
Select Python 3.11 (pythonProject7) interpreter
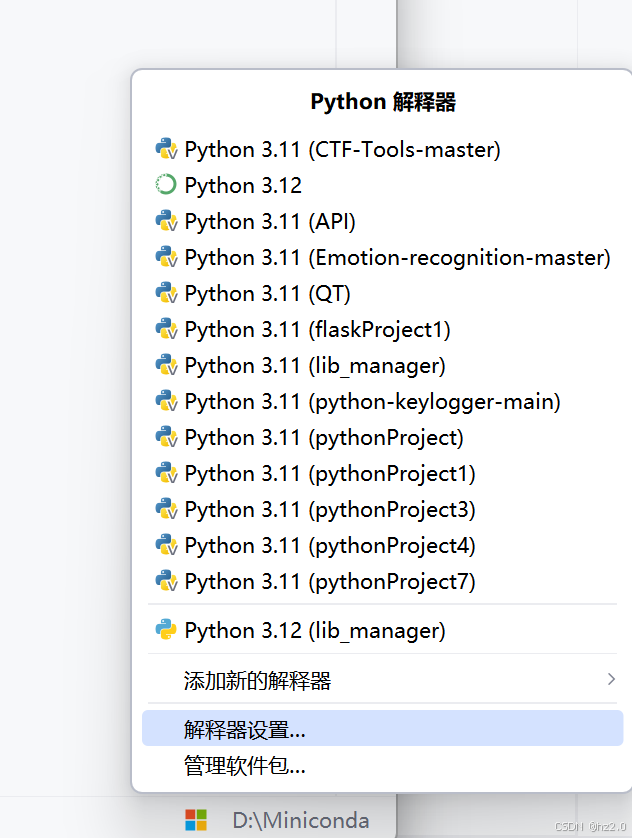click(383, 581)
